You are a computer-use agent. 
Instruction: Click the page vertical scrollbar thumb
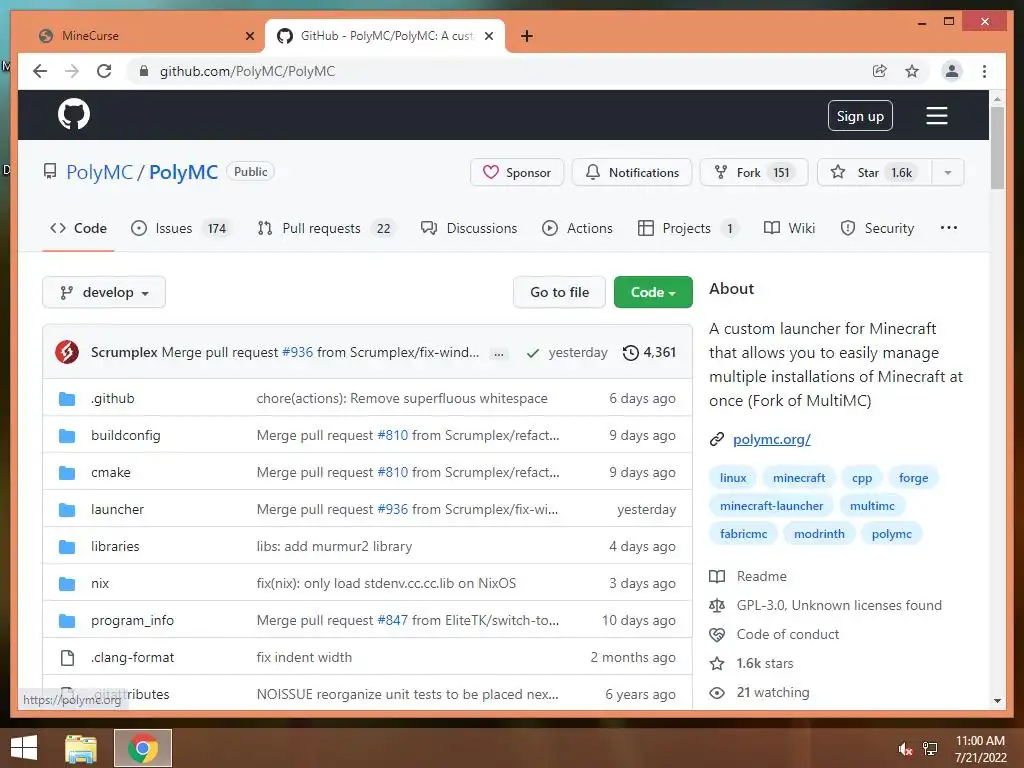[997, 148]
